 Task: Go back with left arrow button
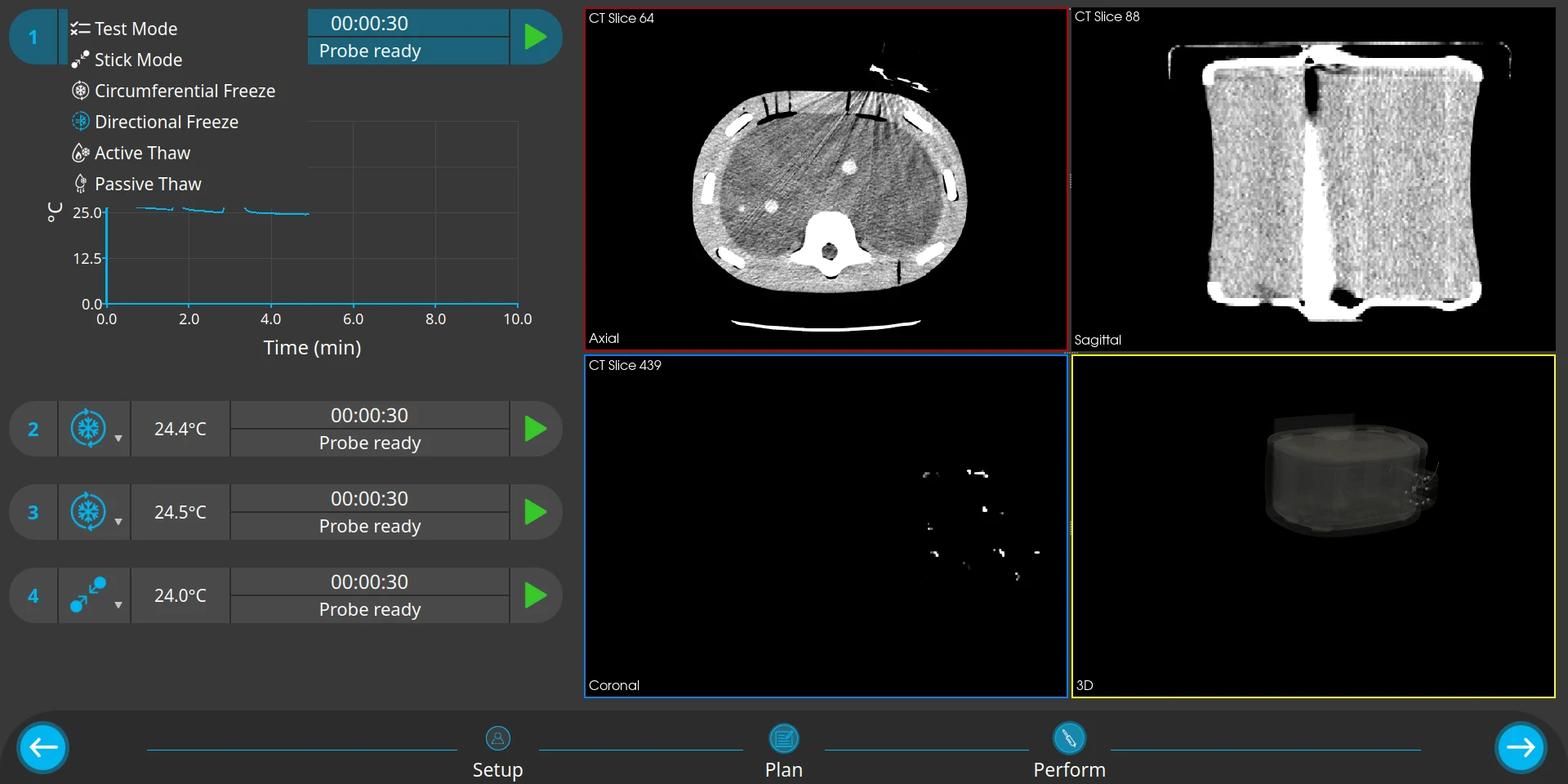(42, 747)
